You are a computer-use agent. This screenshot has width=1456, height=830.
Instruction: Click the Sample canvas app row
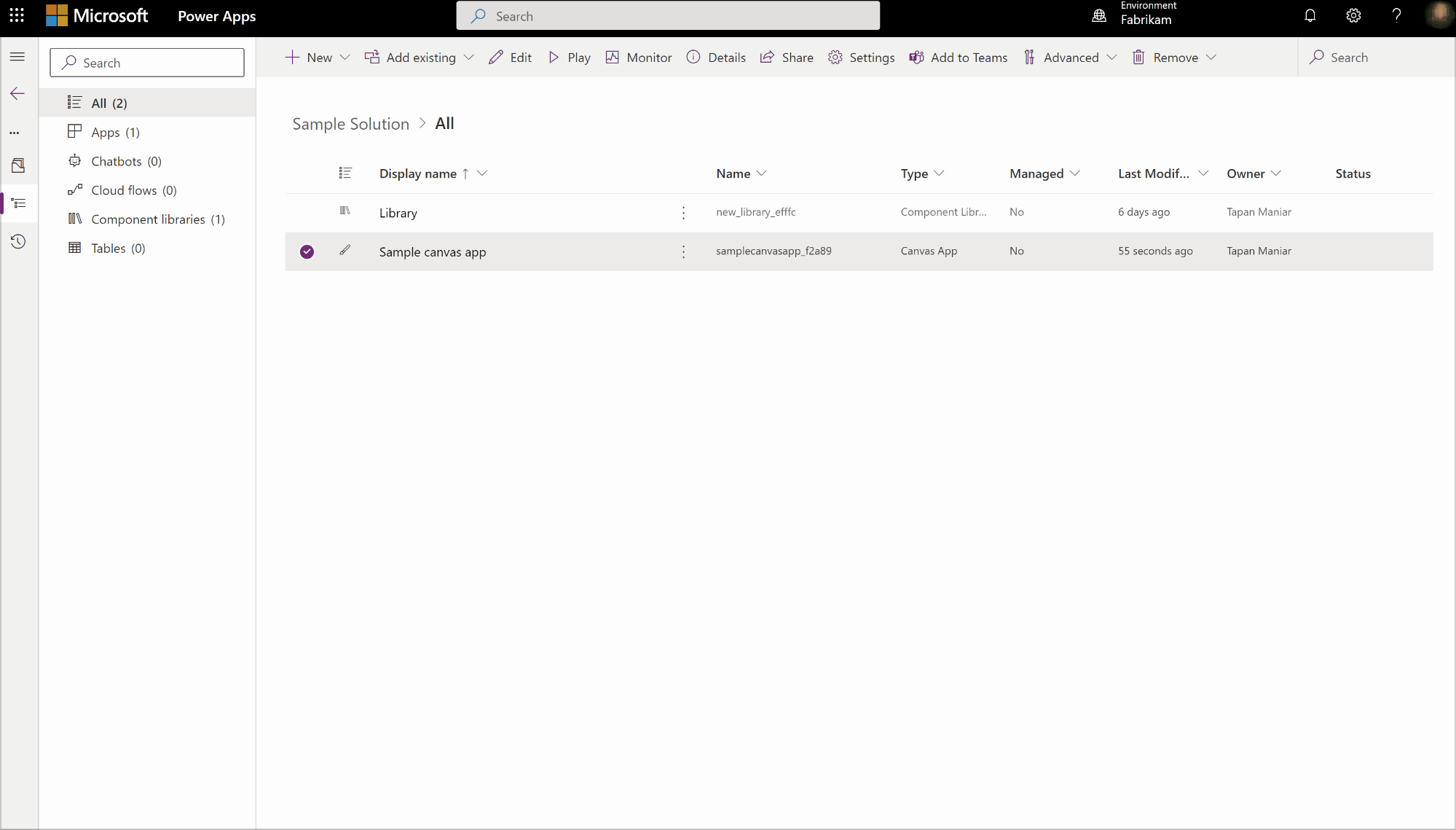point(433,251)
